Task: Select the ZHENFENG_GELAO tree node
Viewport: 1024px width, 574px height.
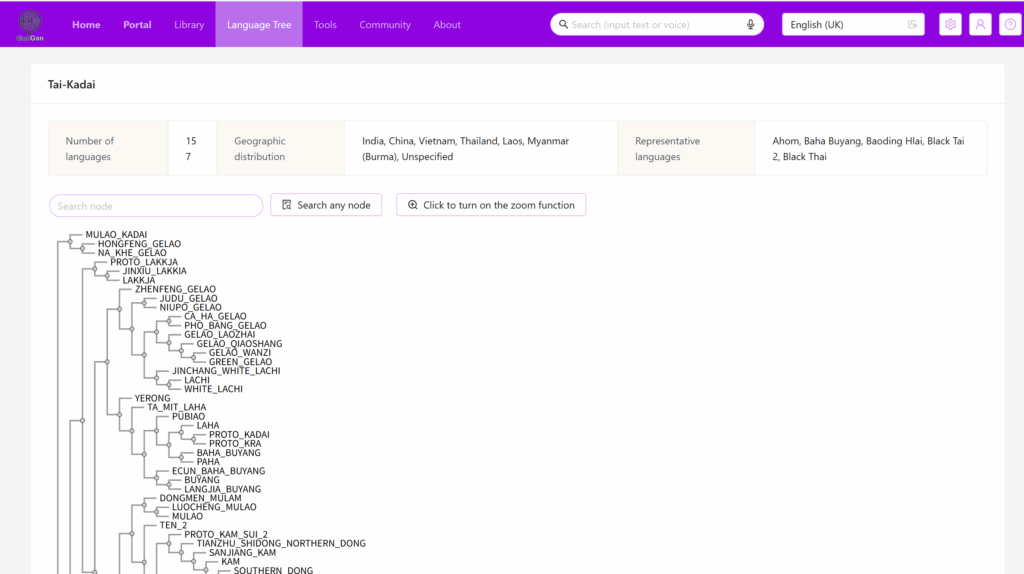Action: [175, 289]
